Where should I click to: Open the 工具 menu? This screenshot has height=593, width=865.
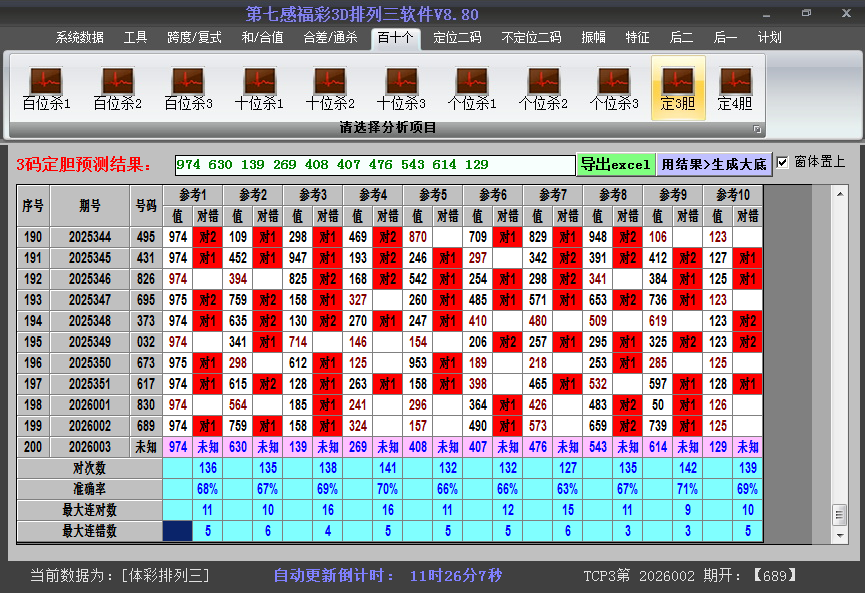pos(135,37)
